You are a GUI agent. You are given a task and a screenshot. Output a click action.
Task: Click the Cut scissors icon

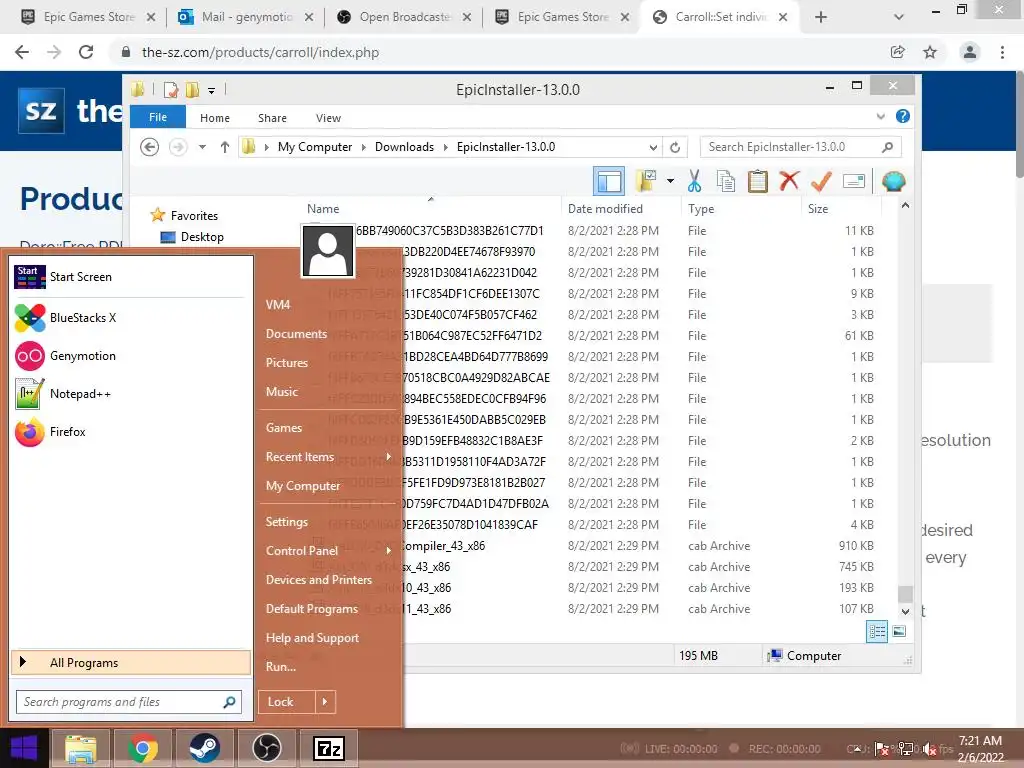coord(694,181)
